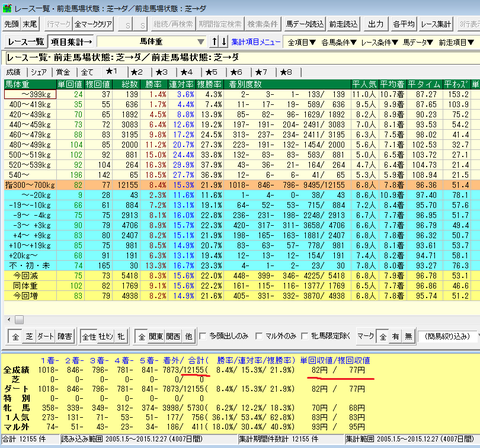
Task: Toggle the 全性 sex filter button
Action: click(89, 337)
